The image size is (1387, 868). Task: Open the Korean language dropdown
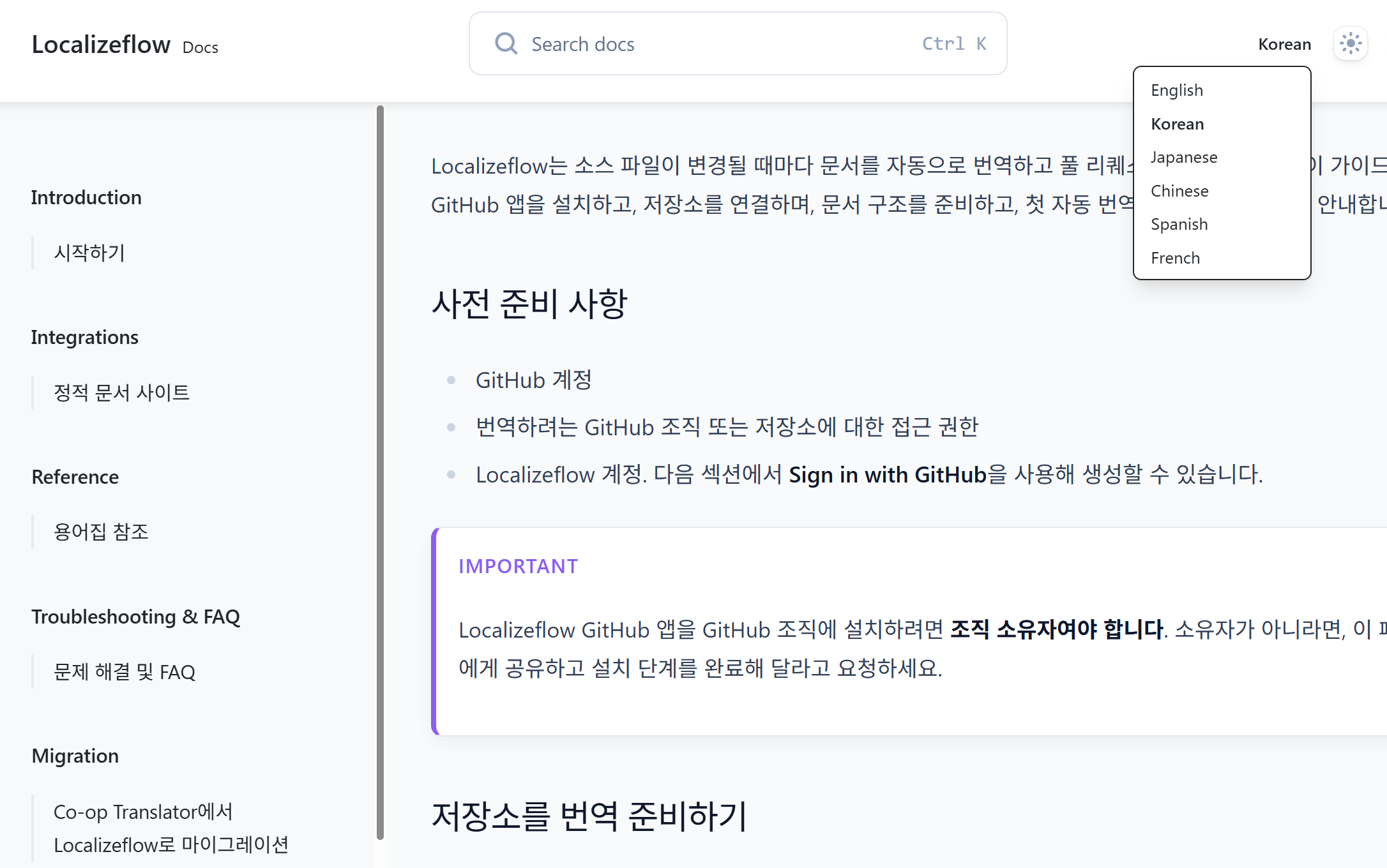coord(1284,43)
